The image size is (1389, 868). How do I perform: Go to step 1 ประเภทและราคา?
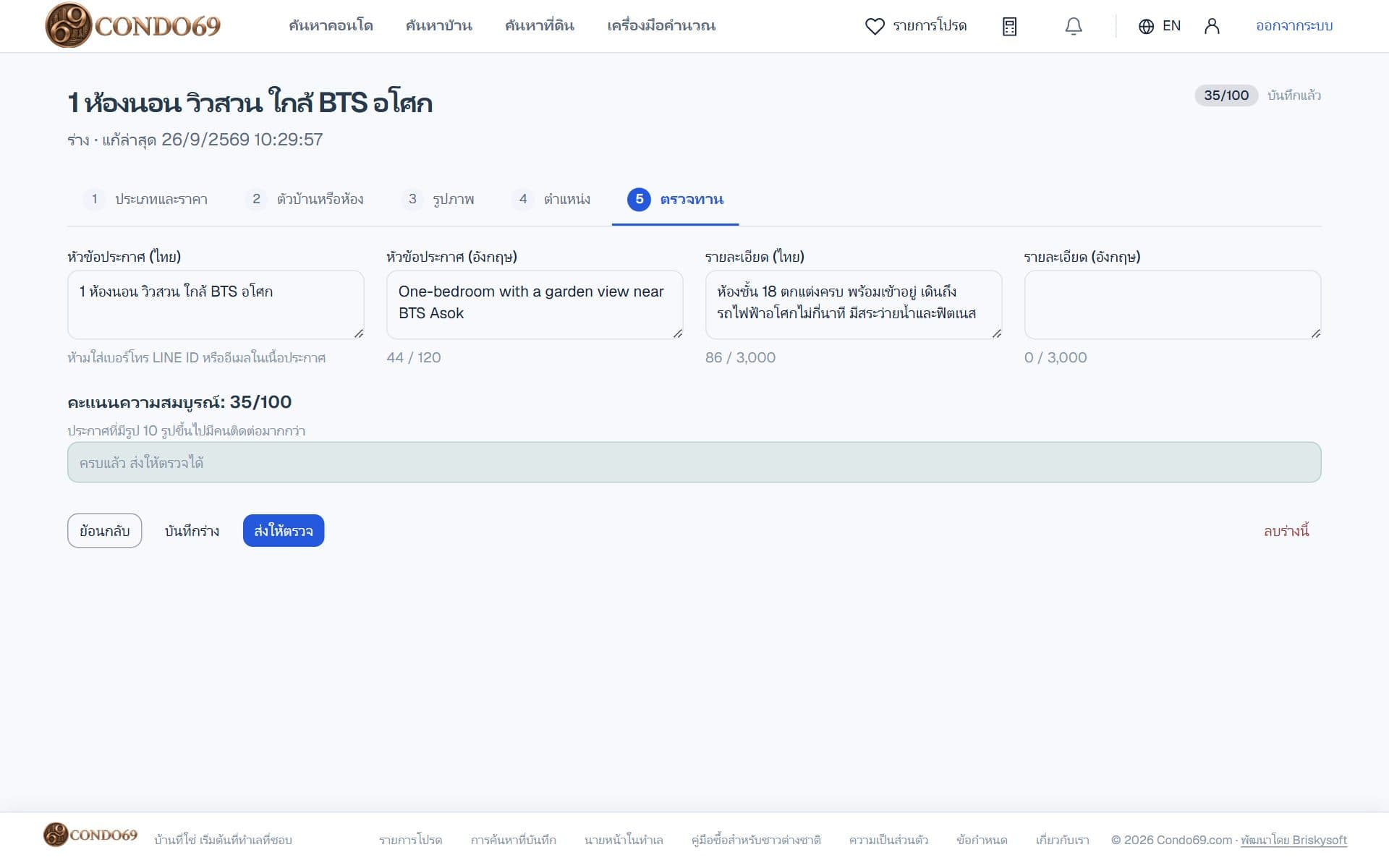(145, 199)
